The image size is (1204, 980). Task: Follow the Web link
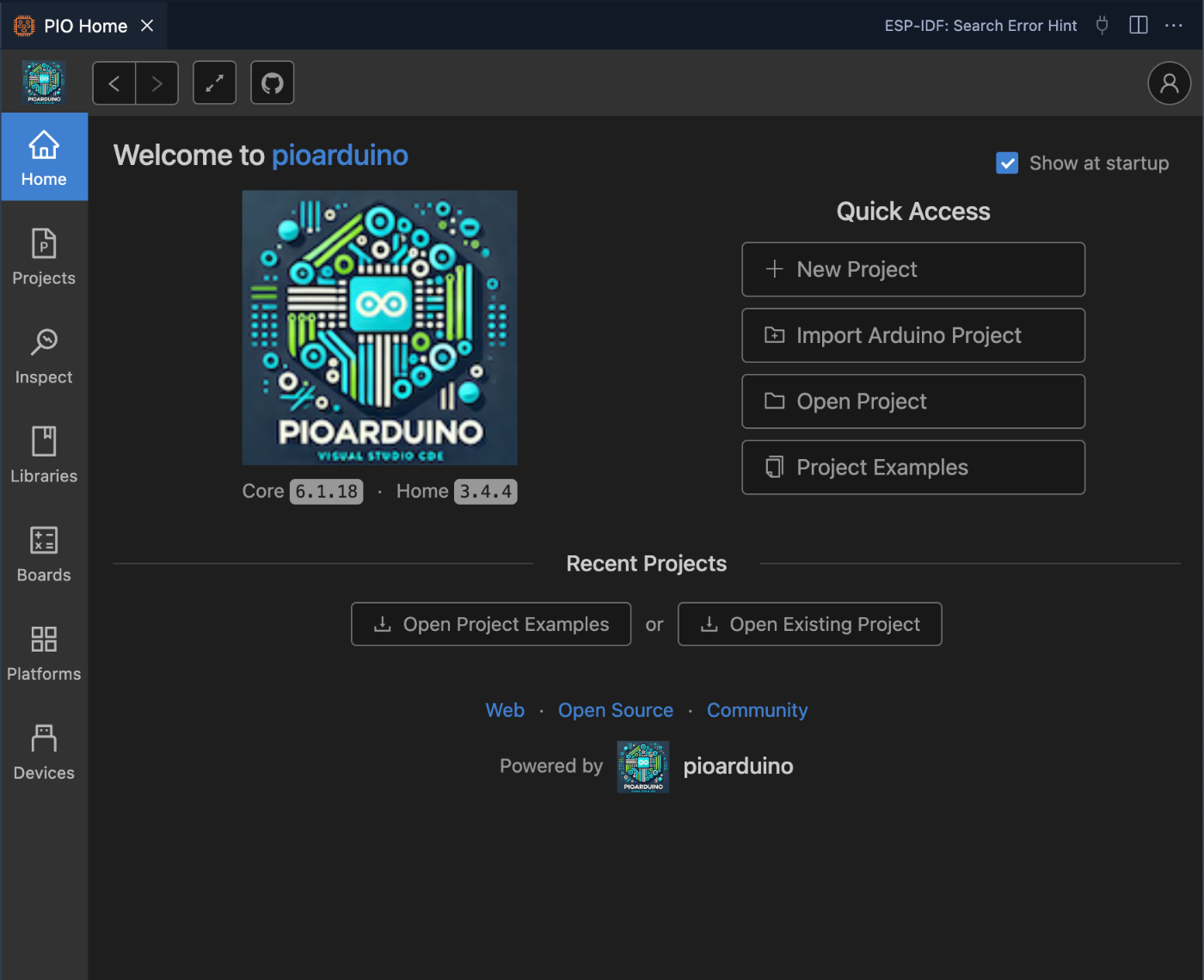click(x=505, y=710)
